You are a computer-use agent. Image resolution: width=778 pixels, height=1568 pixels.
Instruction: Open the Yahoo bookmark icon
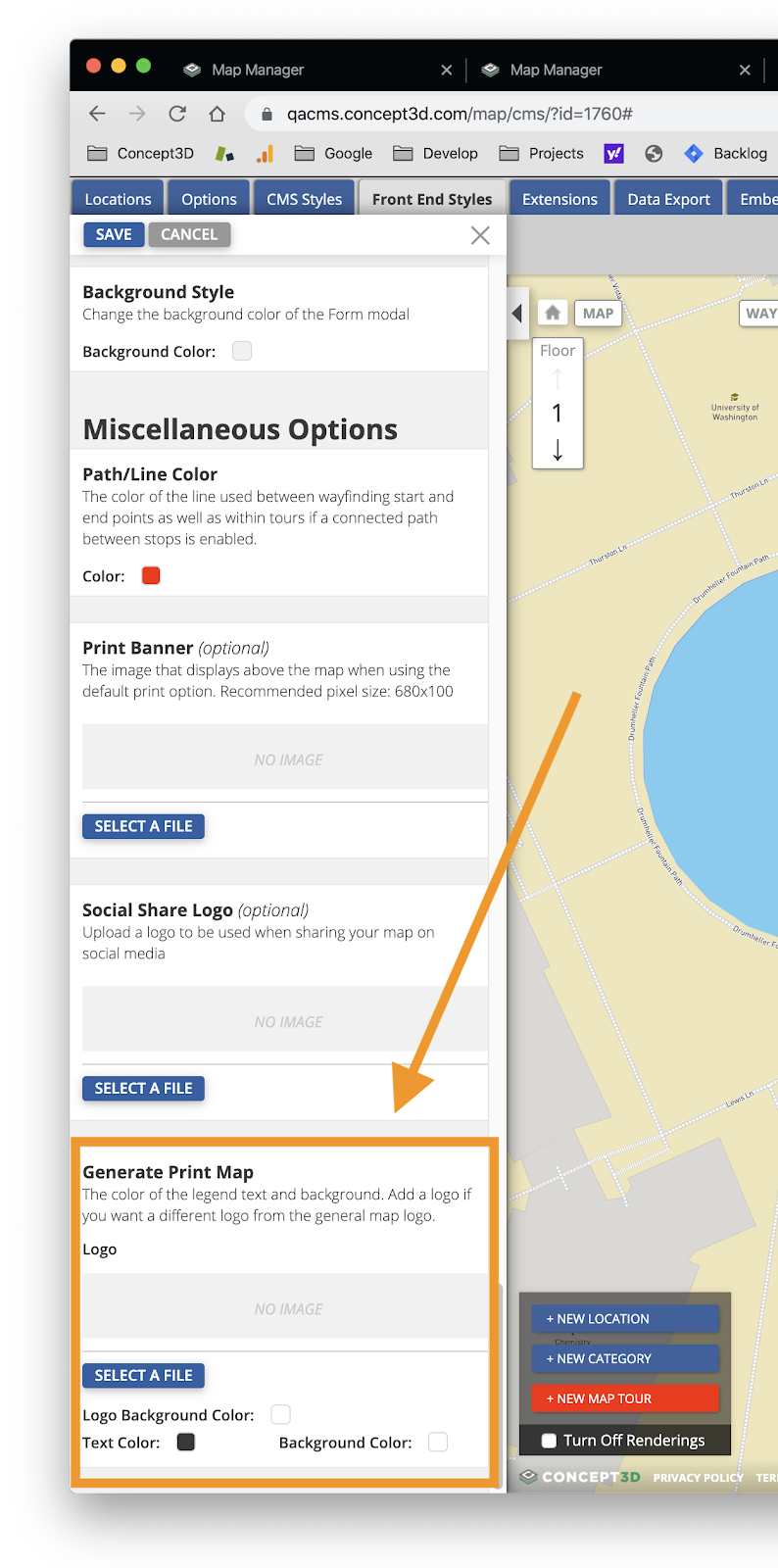pos(614,153)
